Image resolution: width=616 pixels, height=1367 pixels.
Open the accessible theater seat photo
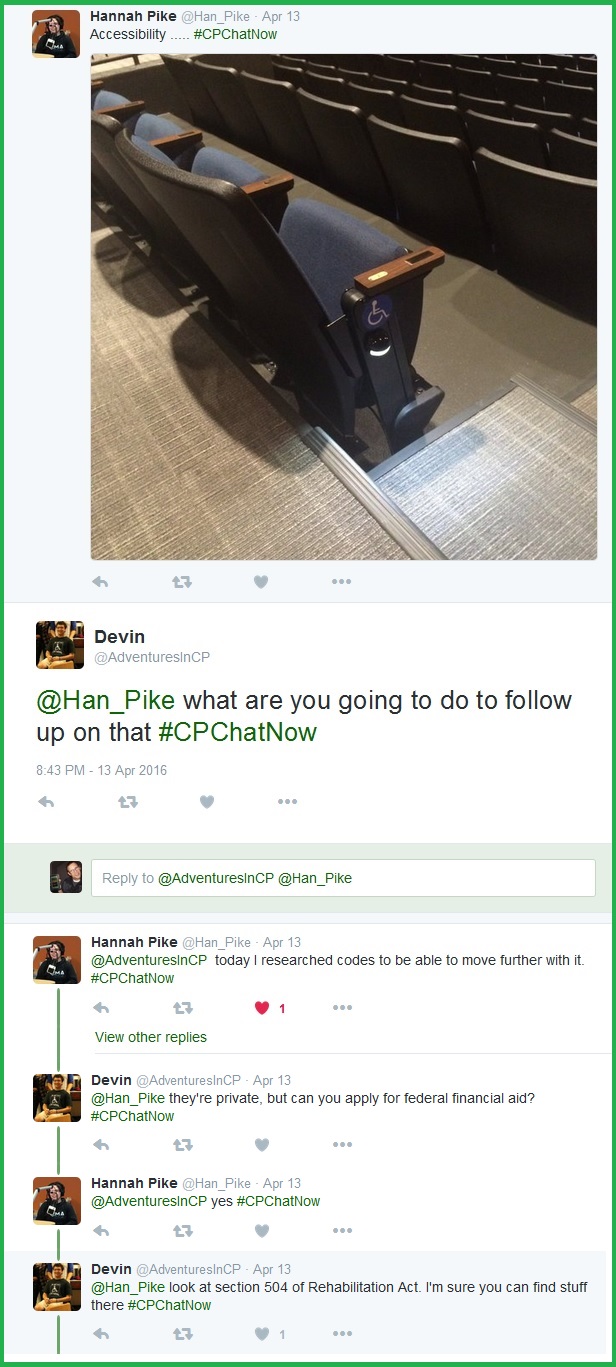344,307
